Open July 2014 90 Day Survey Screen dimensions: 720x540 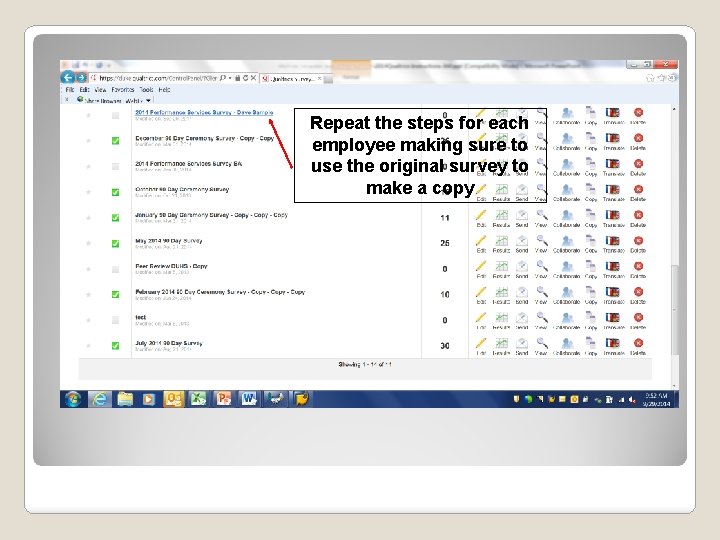169,343
